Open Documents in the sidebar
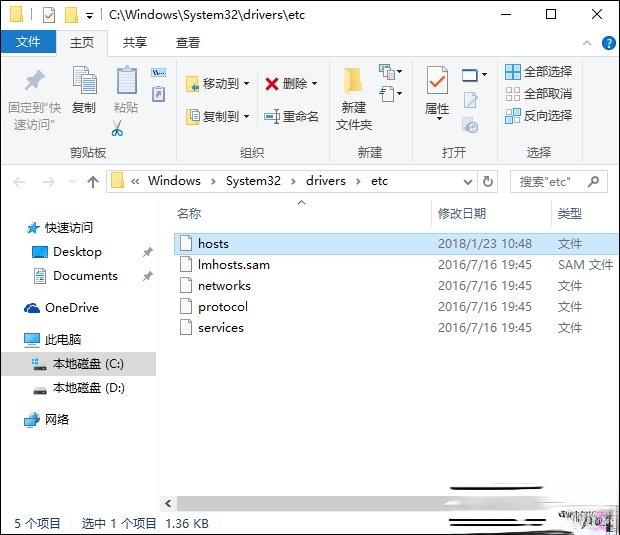 [x=76, y=276]
